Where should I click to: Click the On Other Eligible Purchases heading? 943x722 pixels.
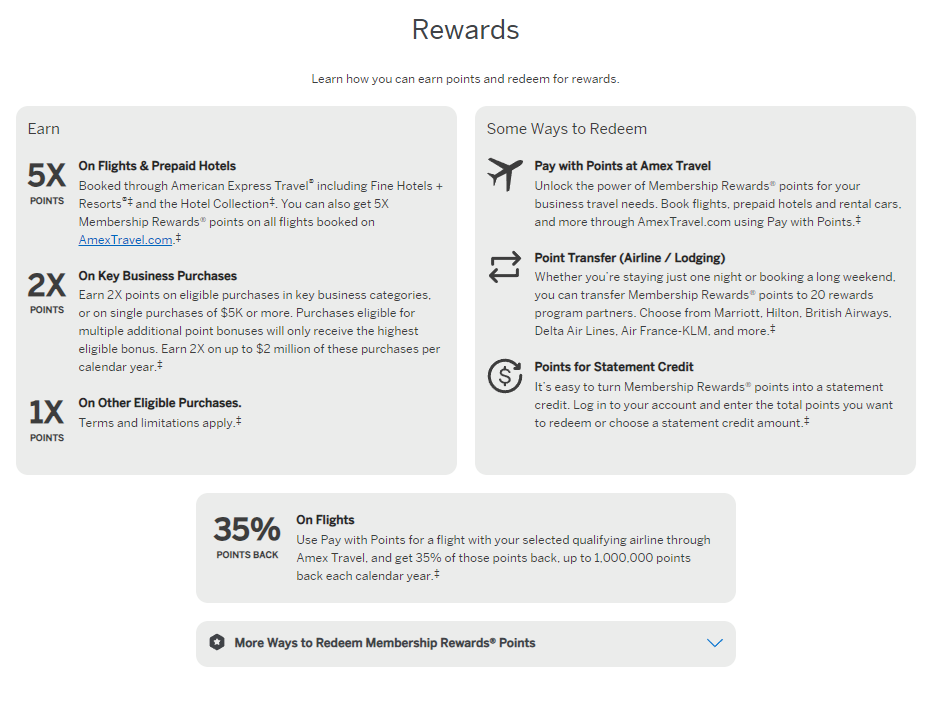pyautogui.click(x=160, y=403)
